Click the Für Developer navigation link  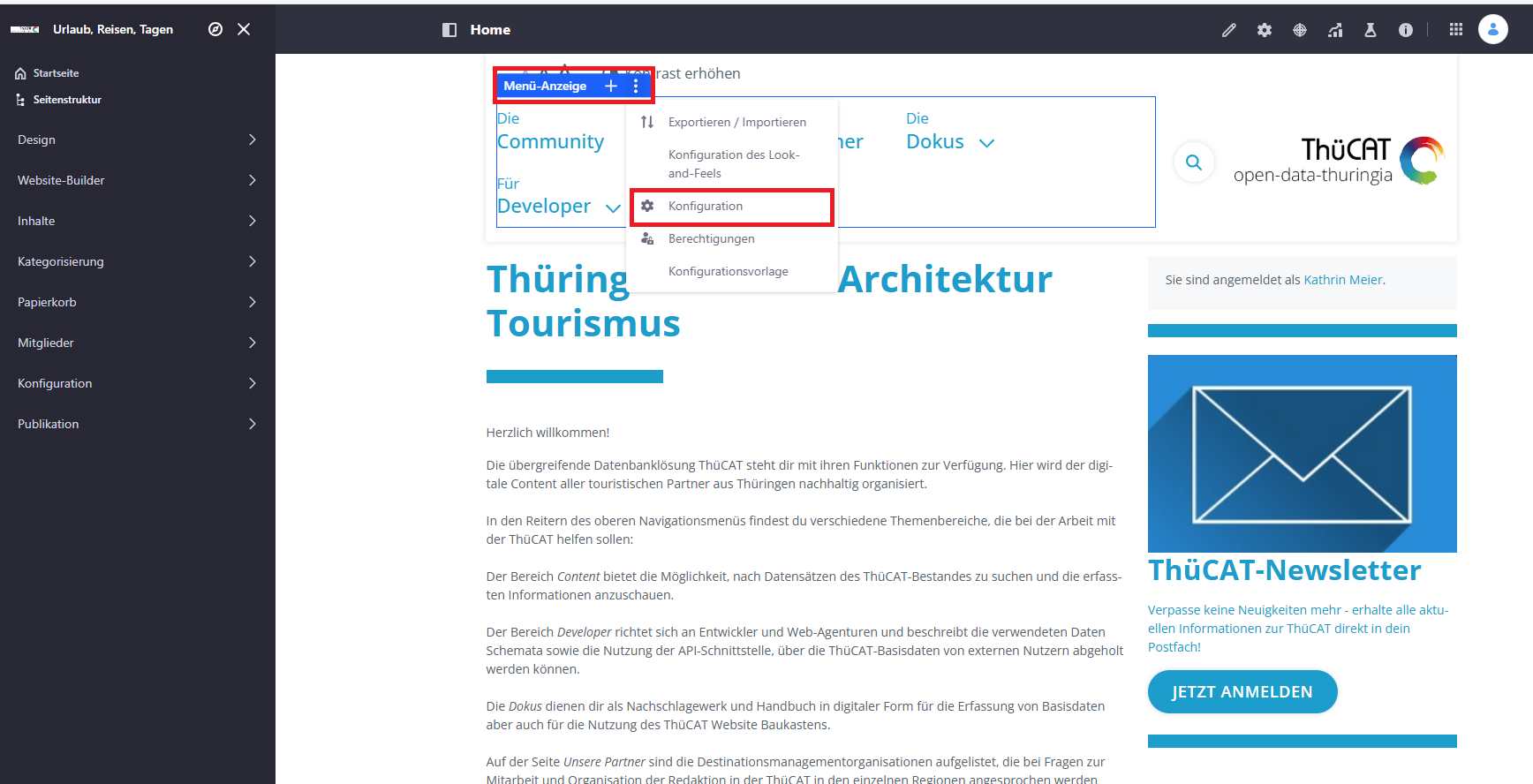coord(543,196)
